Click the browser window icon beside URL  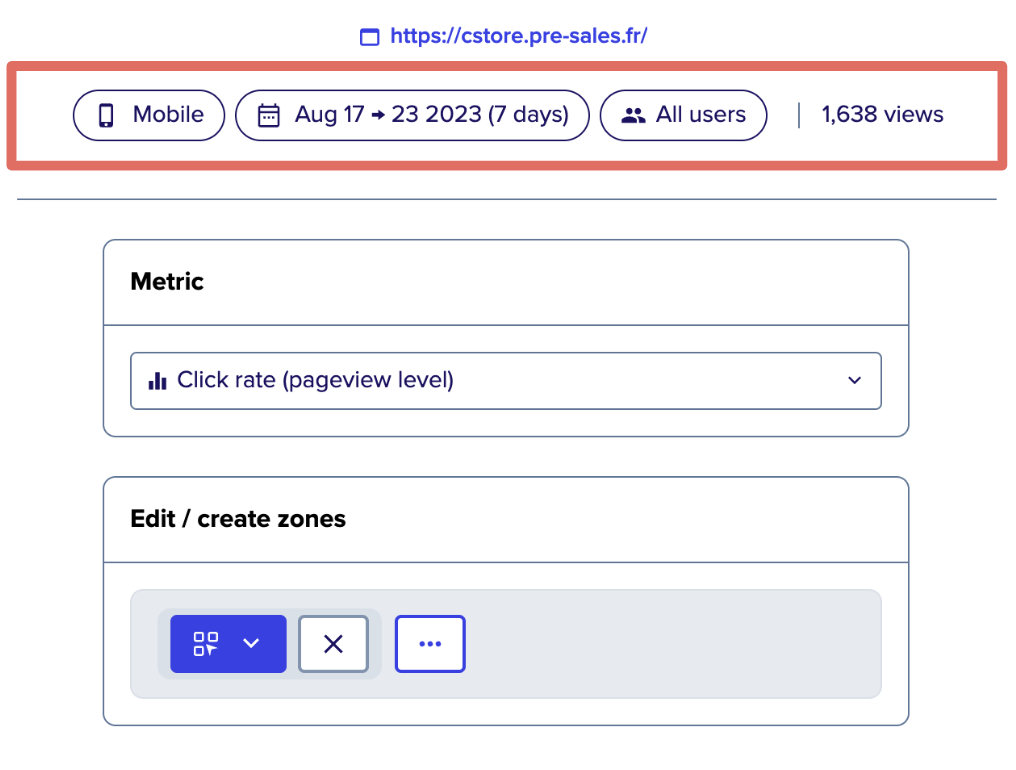coord(369,37)
